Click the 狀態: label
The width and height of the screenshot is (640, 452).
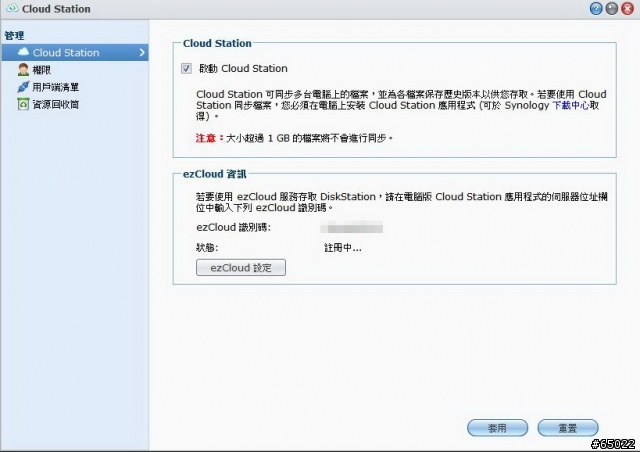207,248
